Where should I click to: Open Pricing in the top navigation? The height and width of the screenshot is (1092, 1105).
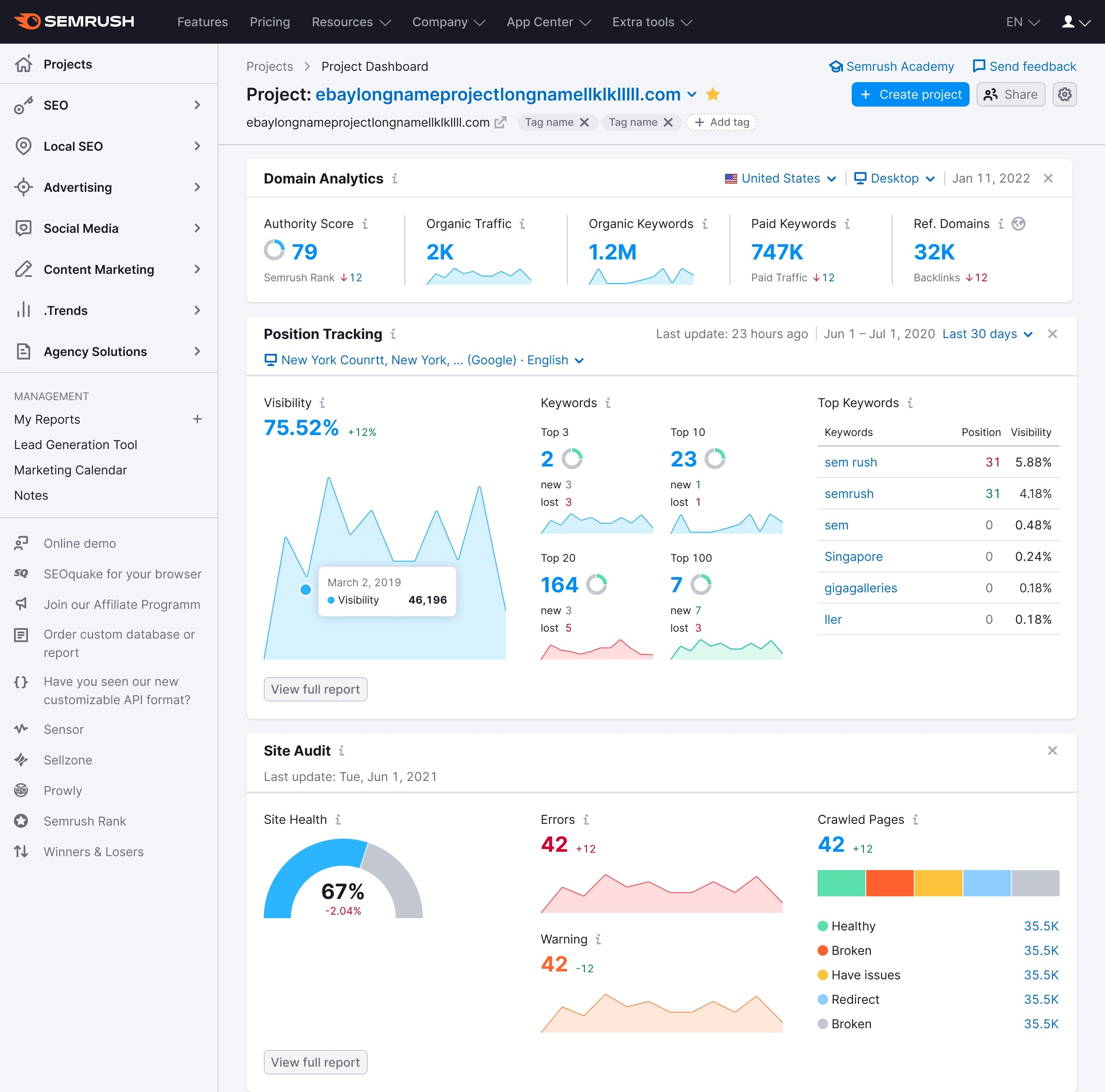pos(269,22)
